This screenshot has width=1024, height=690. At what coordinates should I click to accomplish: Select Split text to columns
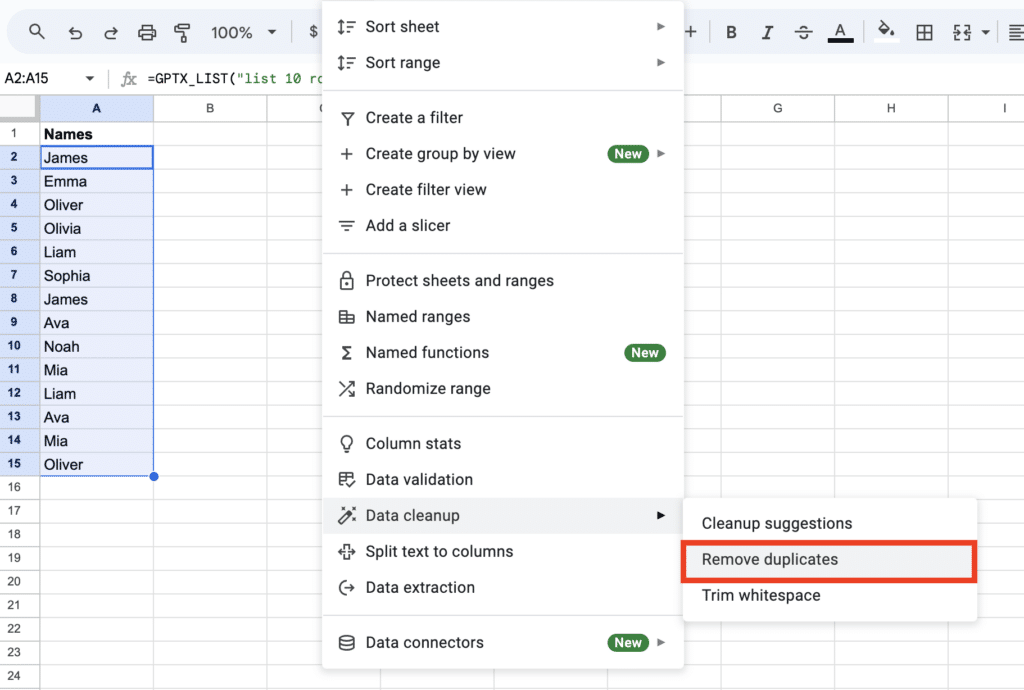click(x=439, y=552)
